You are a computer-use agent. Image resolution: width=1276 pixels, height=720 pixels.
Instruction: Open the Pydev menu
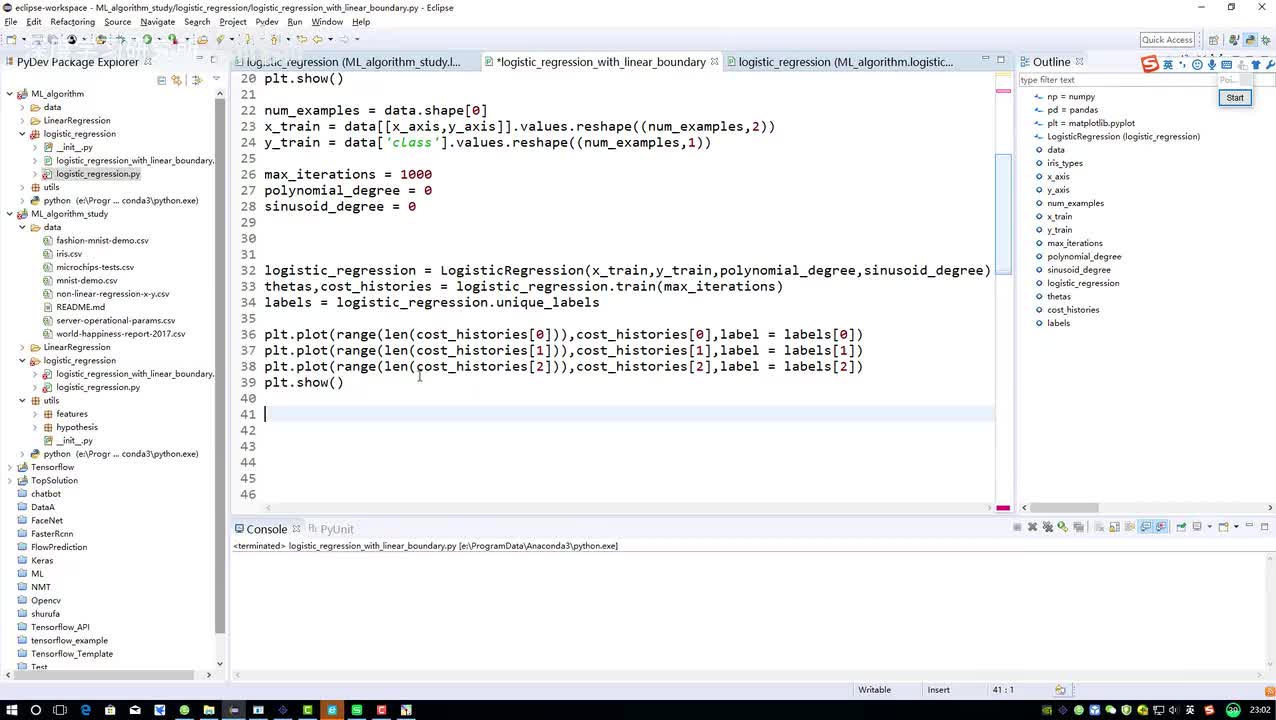coord(266,21)
